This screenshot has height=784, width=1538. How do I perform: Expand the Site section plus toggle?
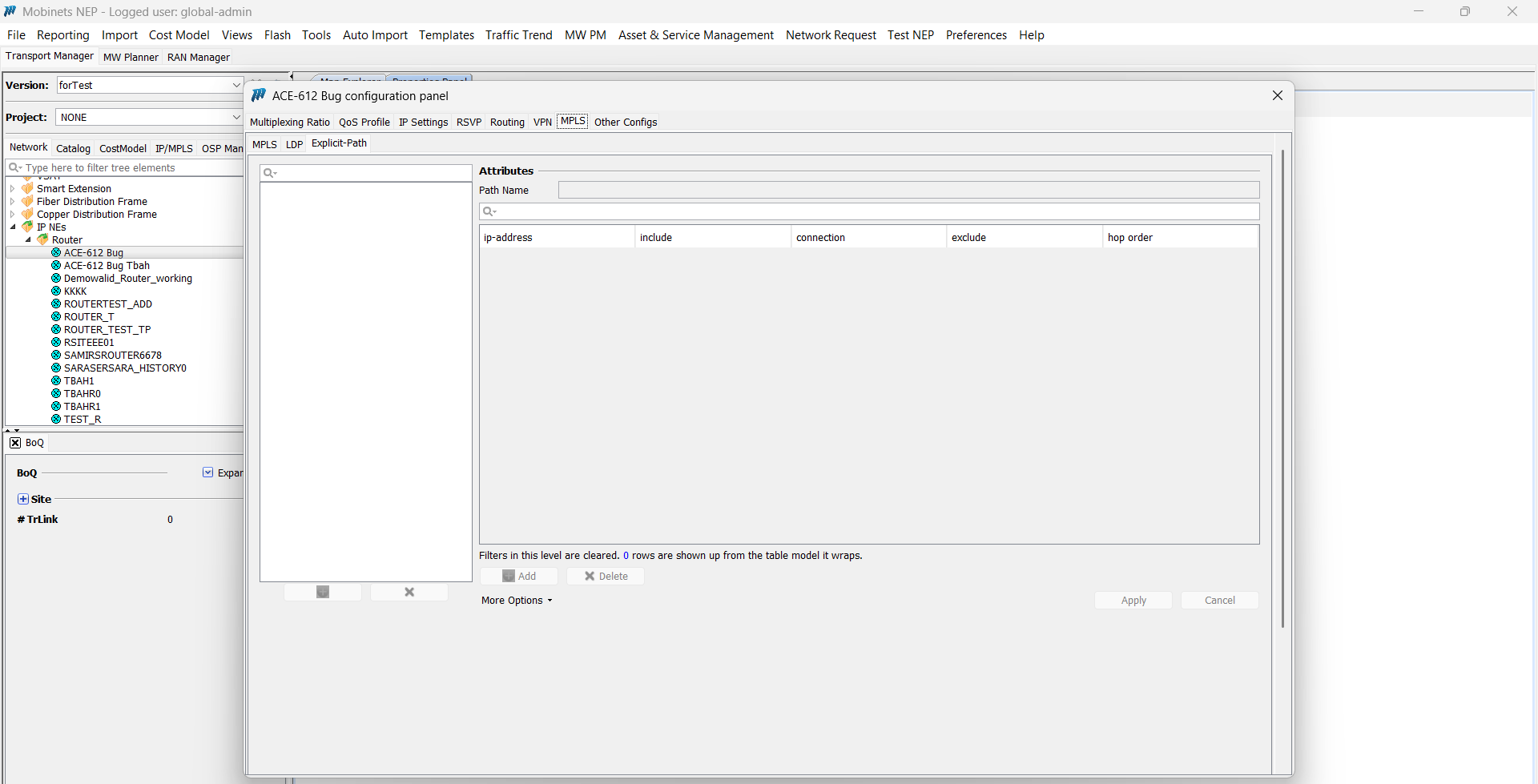pyautogui.click(x=23, y=499)
